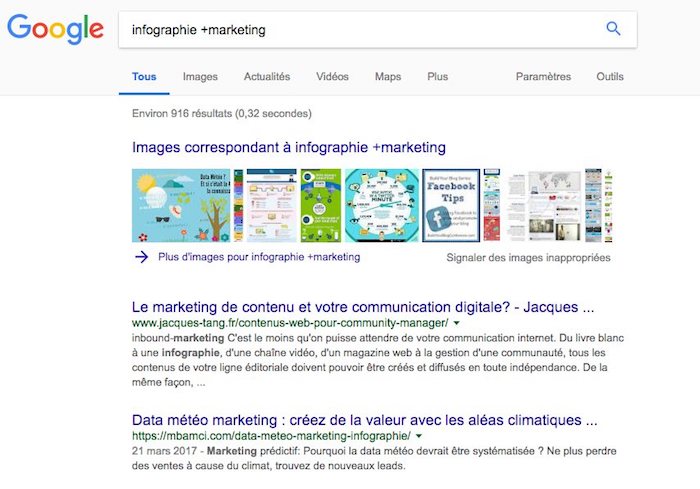The image size is (700, 489).
Task: Expand the Plus menu
Action: [x=437, y=76]
